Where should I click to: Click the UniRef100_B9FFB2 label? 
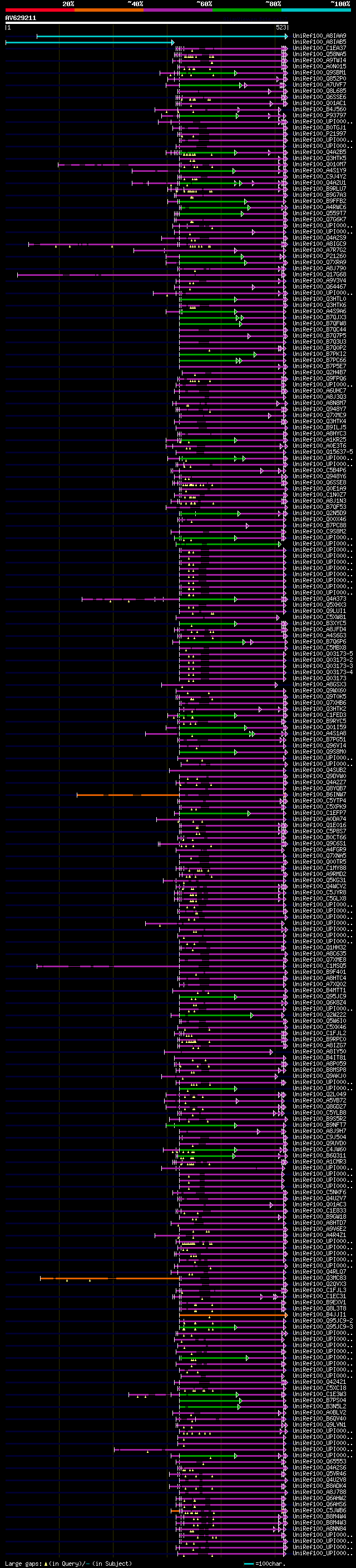[x=319, y=201]
